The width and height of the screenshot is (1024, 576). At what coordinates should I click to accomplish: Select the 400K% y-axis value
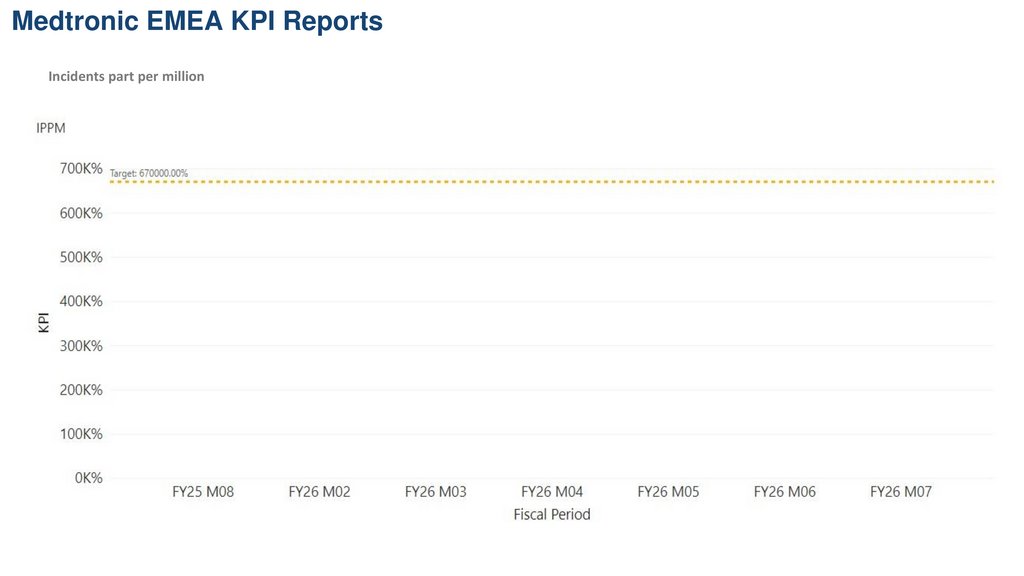pos(81,301)
